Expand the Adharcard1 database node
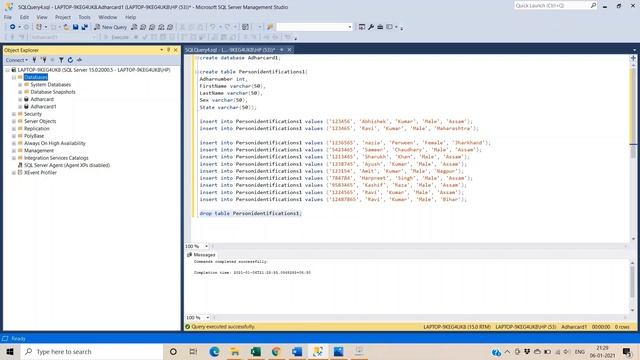 click(20, 107)
